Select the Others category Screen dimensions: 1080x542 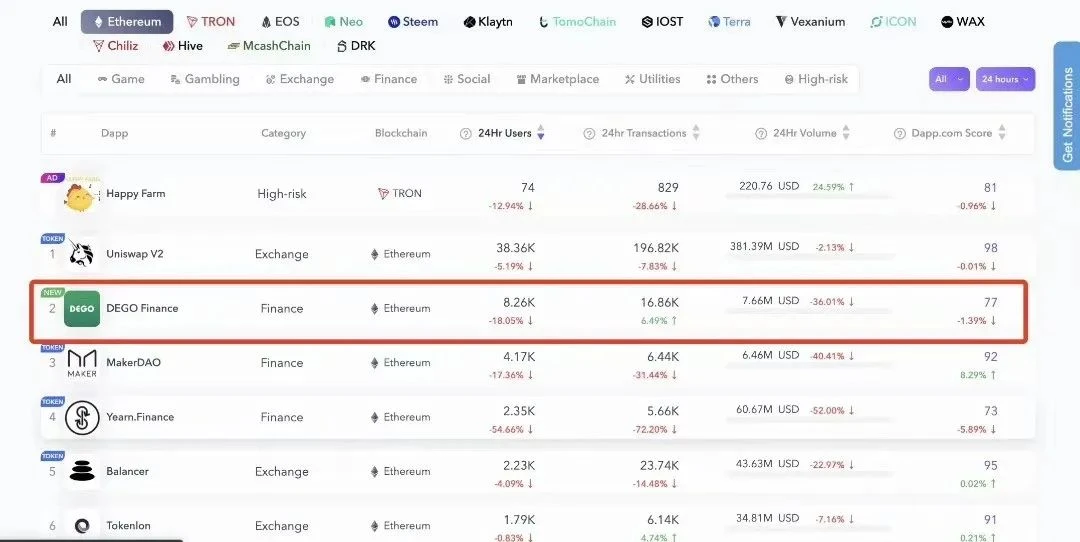tap(732, 79)
